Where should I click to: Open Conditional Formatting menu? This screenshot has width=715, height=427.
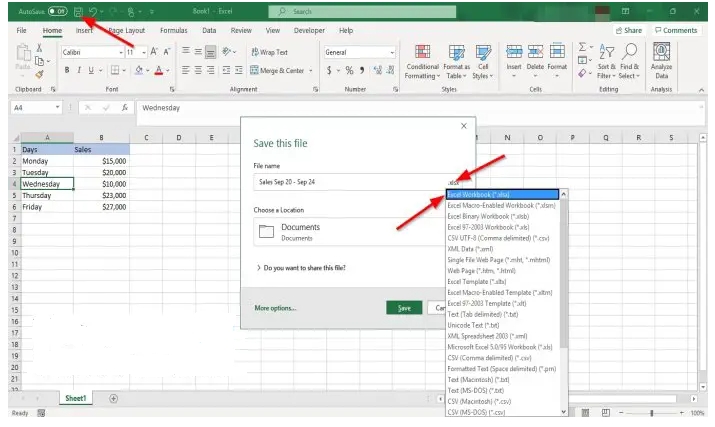click(x=422, y=62)
